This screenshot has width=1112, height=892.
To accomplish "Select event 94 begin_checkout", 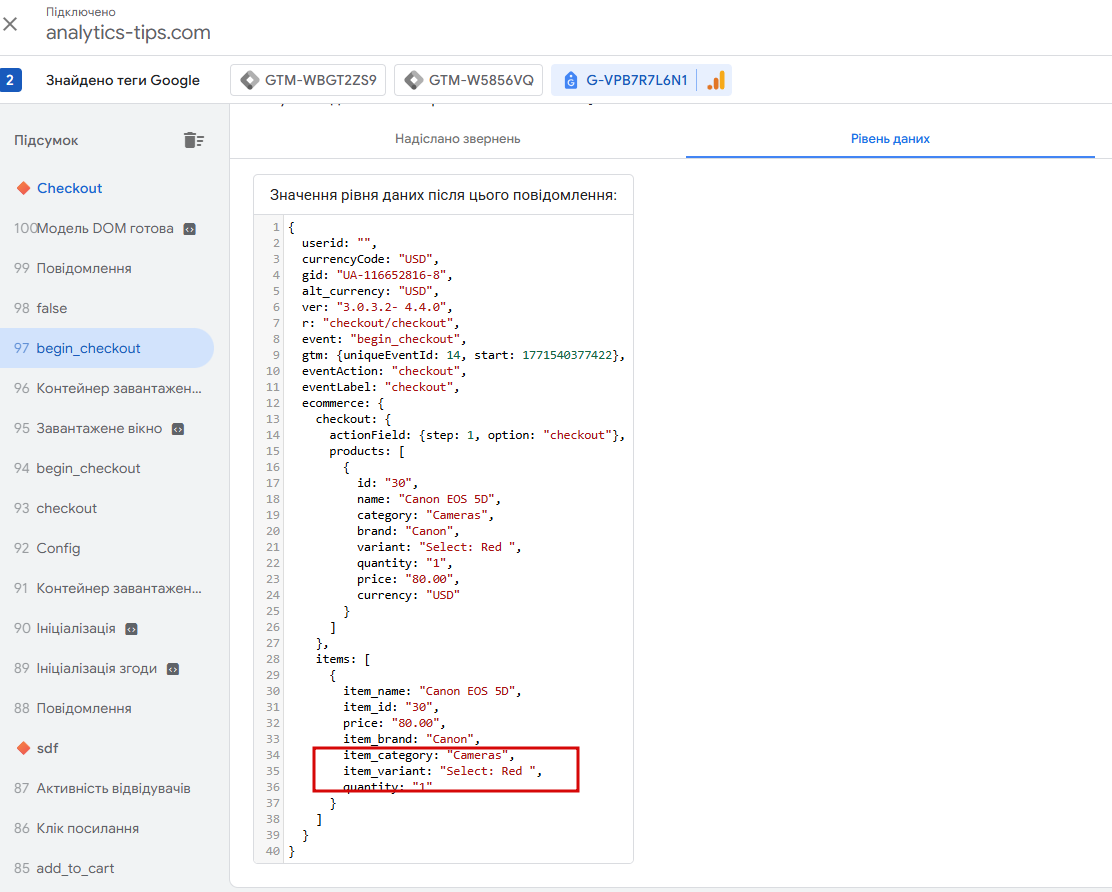I will pyautogui.click(x=106, y=469).
